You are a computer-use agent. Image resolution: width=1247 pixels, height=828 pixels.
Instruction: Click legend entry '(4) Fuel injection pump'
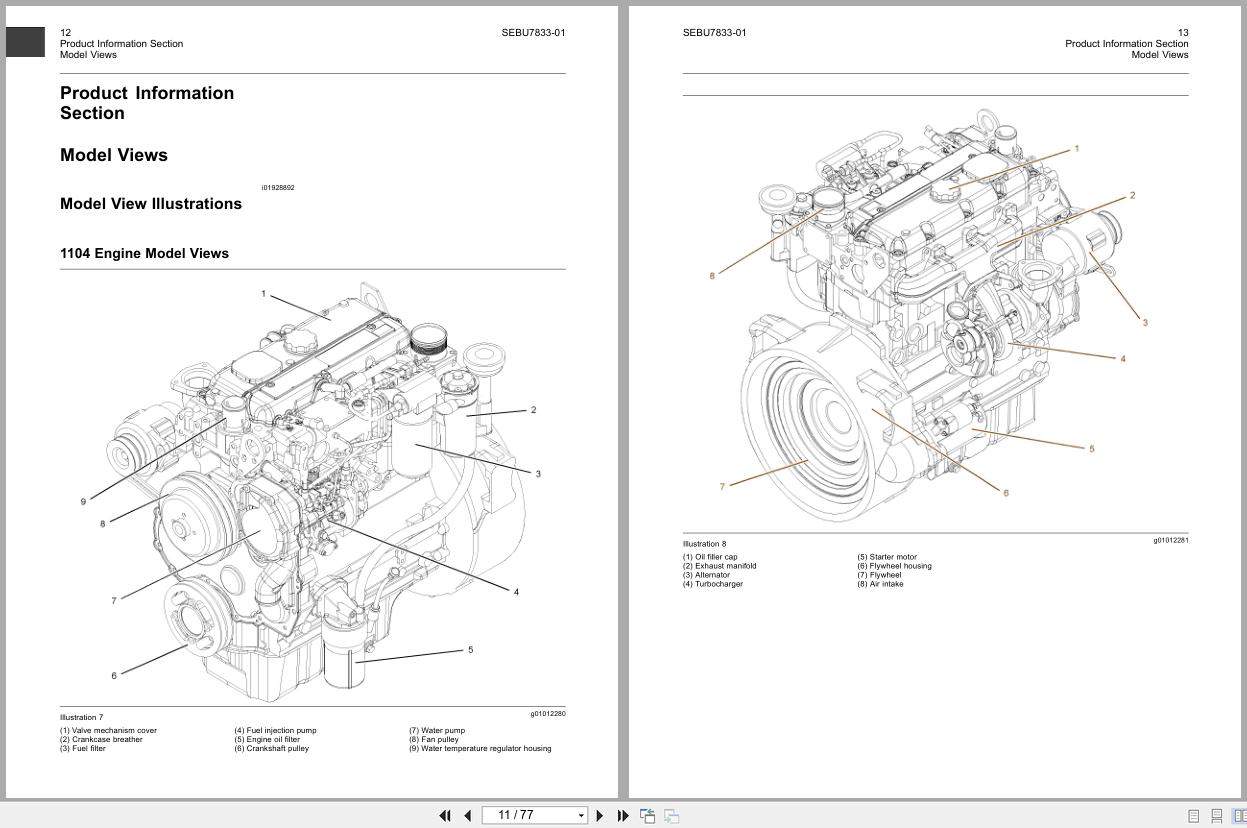[x=275, y=730]
